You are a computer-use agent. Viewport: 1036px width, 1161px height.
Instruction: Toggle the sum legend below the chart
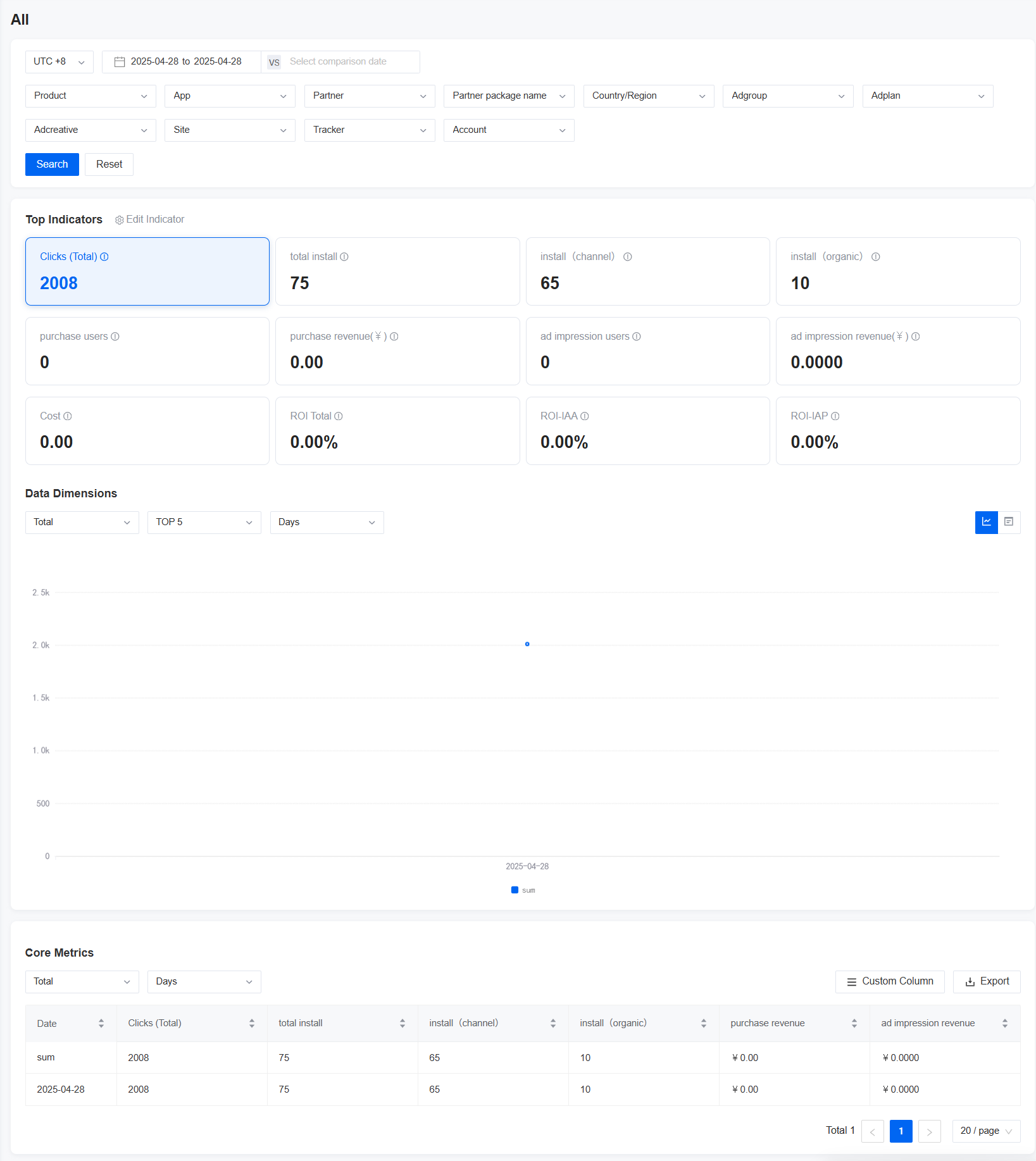tap(523, 890)
